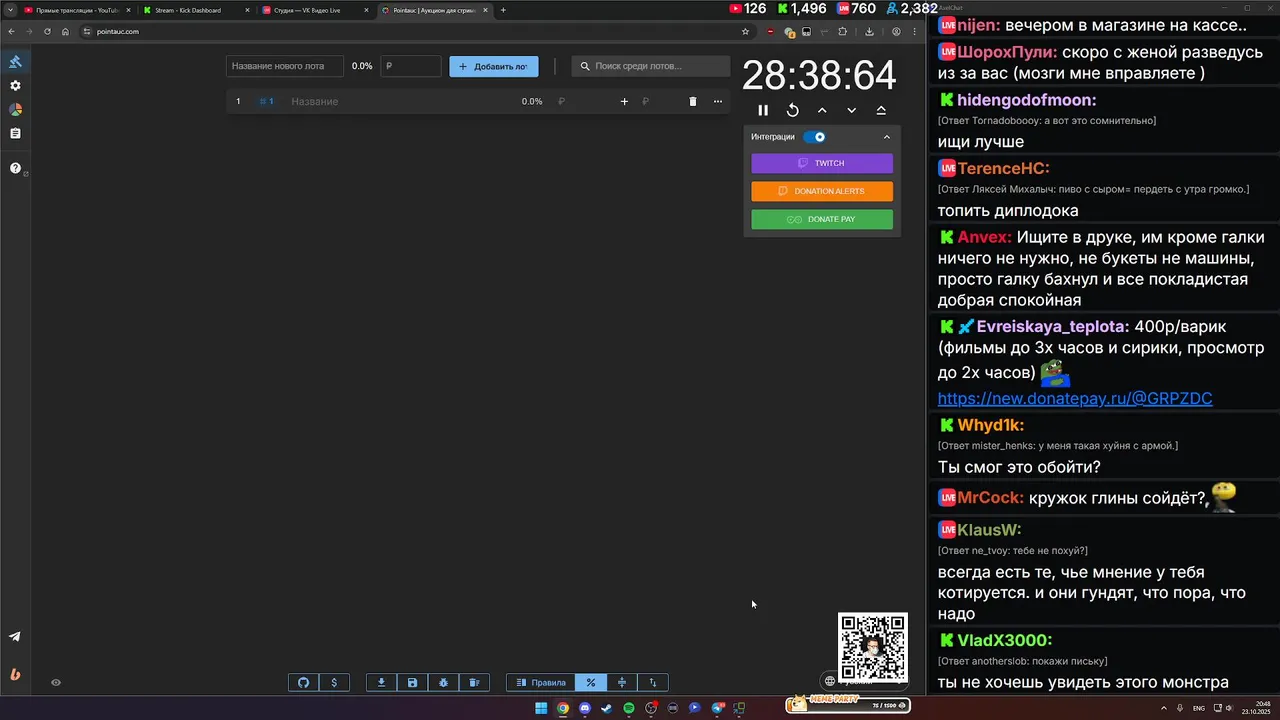Toggle the Интеграции switch
Viewport: 1280px width, 720px height.
pyautogui.click(x=815, y=137)
